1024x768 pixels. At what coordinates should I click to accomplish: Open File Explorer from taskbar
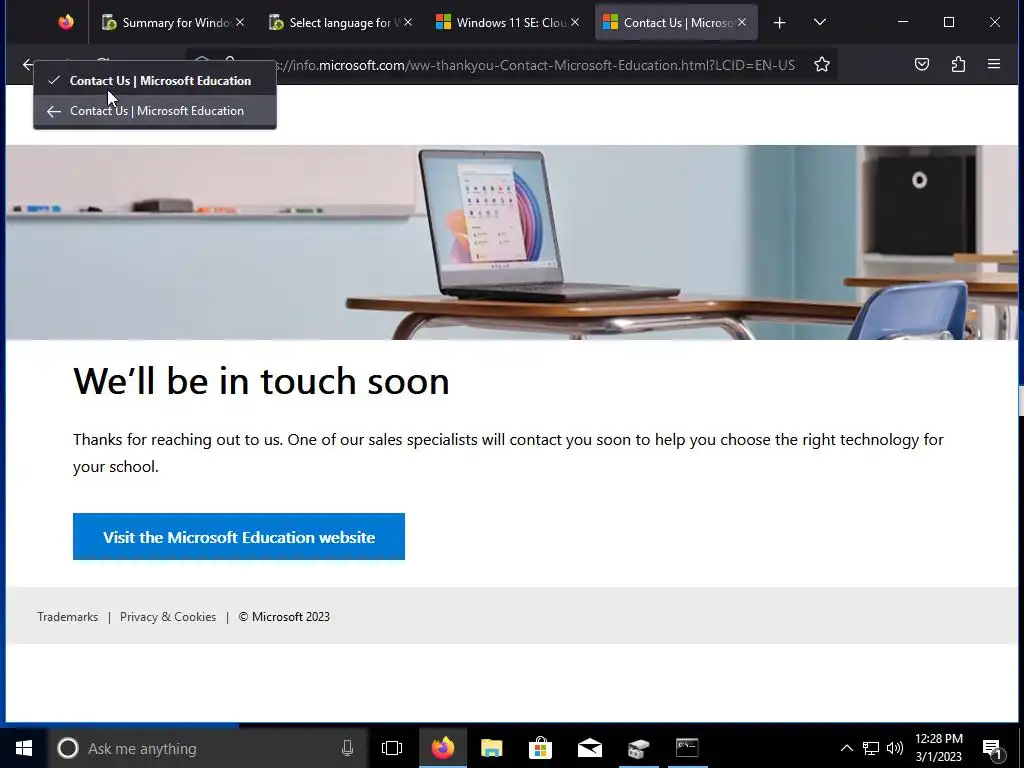[x=491, y=748]
